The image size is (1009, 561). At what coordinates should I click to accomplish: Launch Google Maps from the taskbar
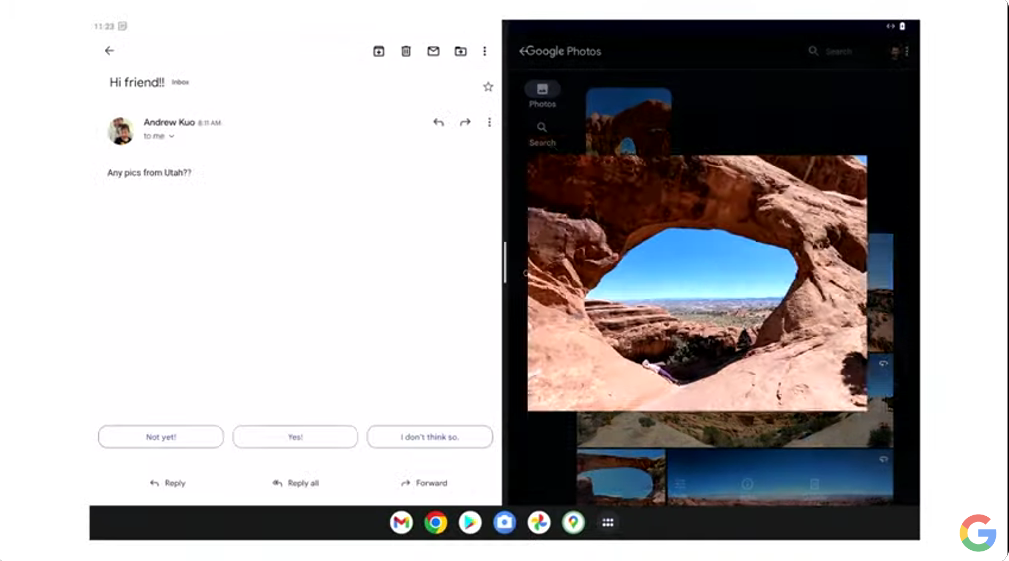click(573, 522)
